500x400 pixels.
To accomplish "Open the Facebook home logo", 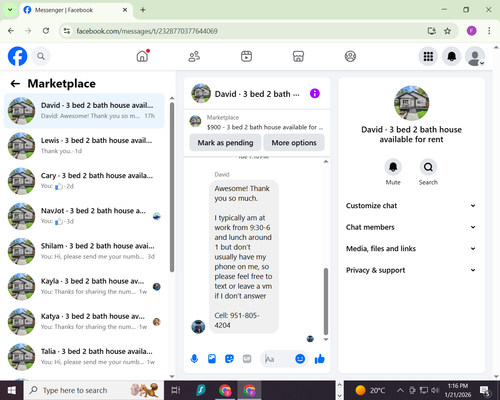I will tap(17, 56).
